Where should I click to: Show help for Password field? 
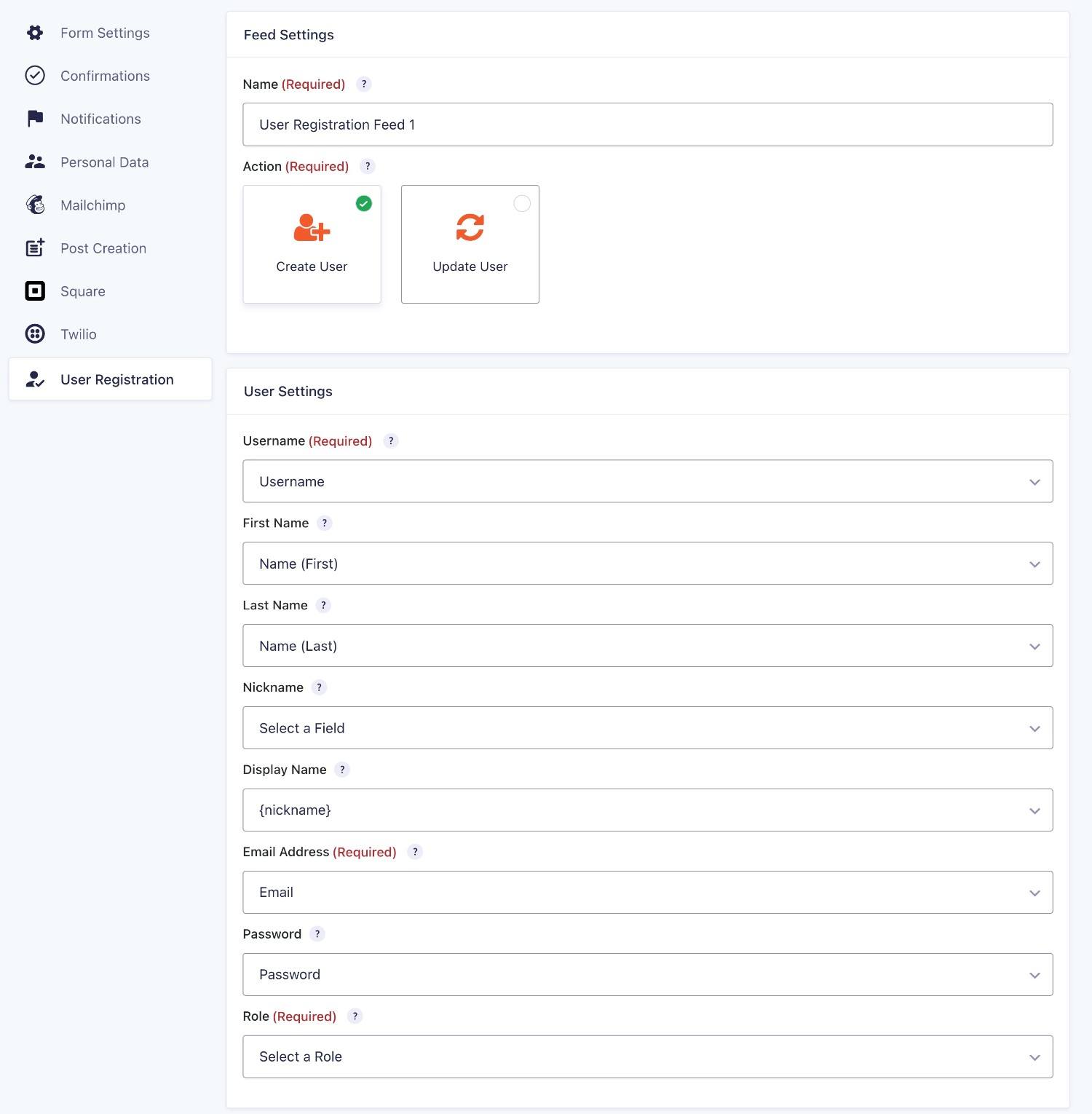[x=317, y=934]
